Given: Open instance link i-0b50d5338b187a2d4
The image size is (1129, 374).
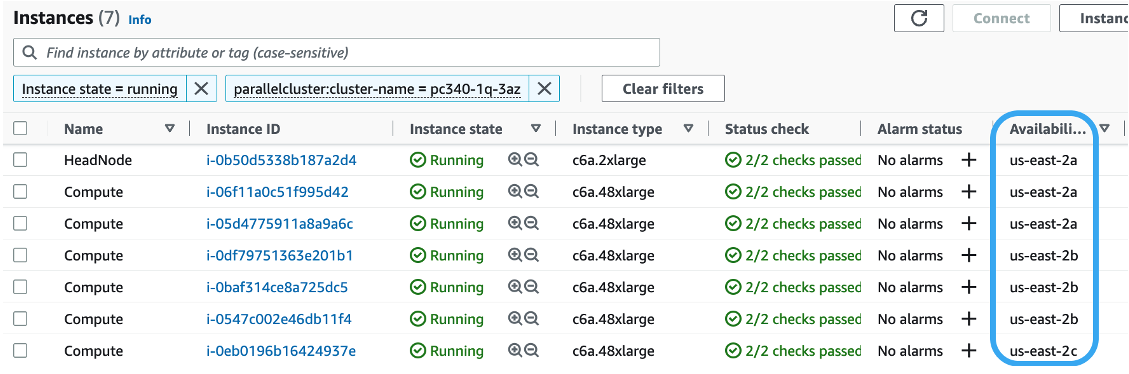Looking at the screenshot, I should pyautogui.click(x=282, y=160).
